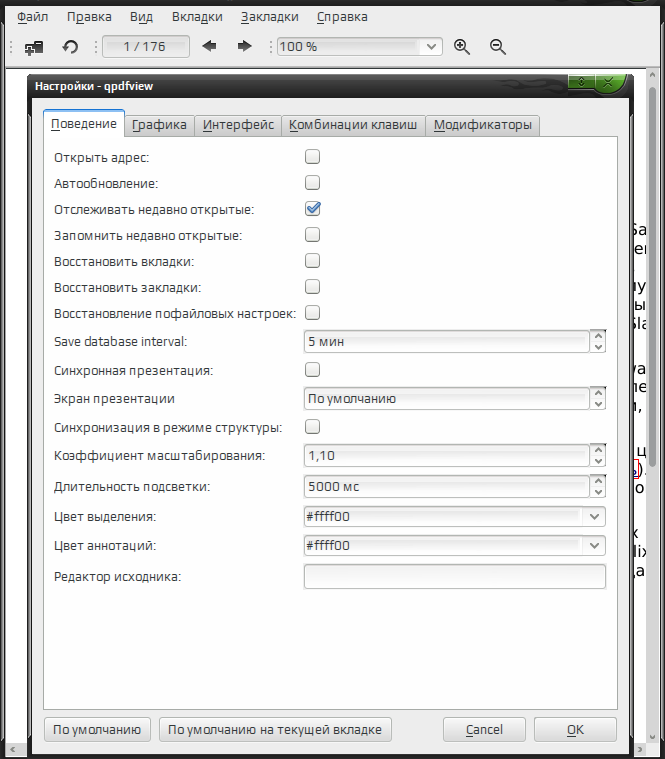Screen dimensions: 665x759
Task: Uncheck Отслеживать недавно открытые
Action: tap(313, 209)
